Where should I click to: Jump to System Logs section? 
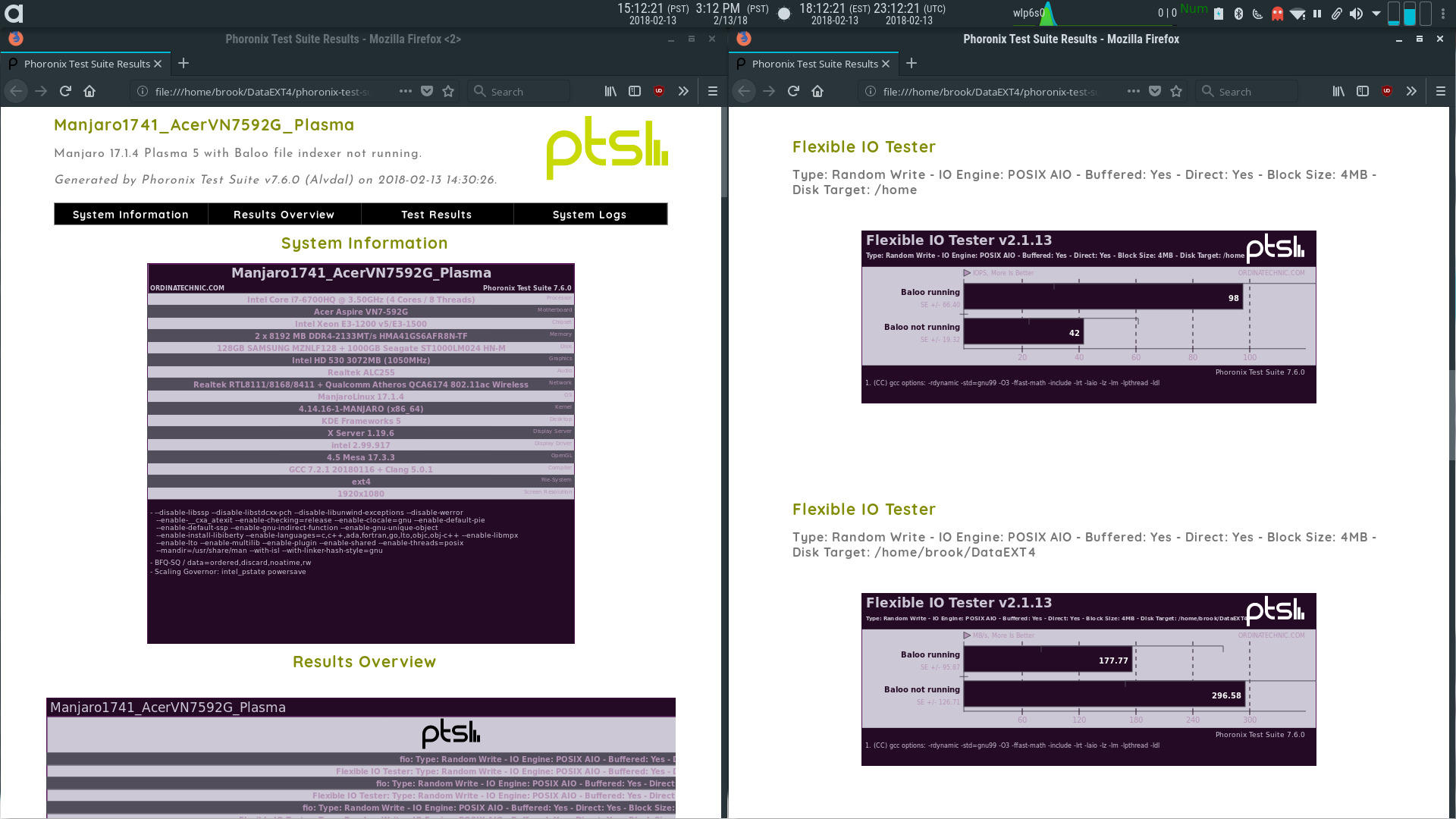point(590,215)
